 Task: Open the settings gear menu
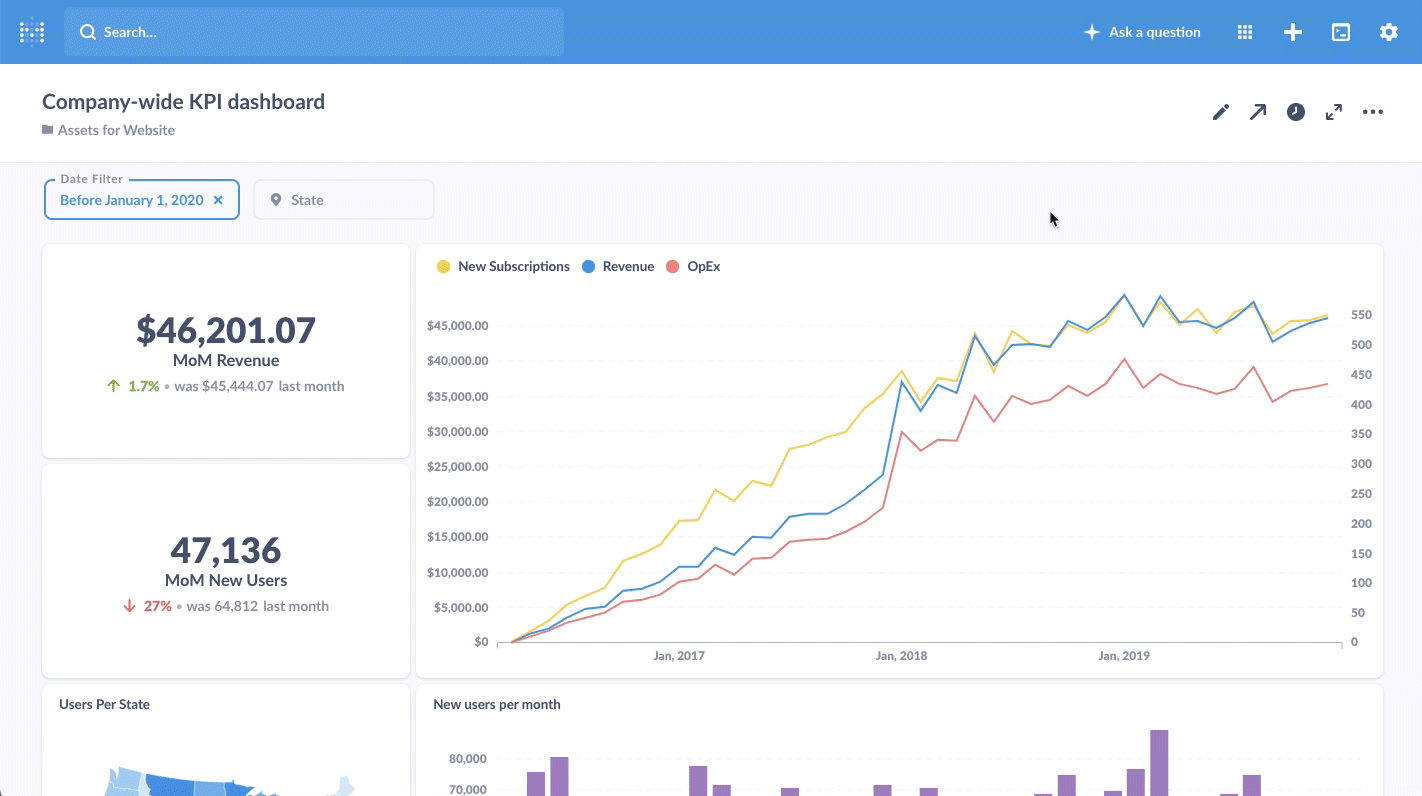(x=1389, y=31)
